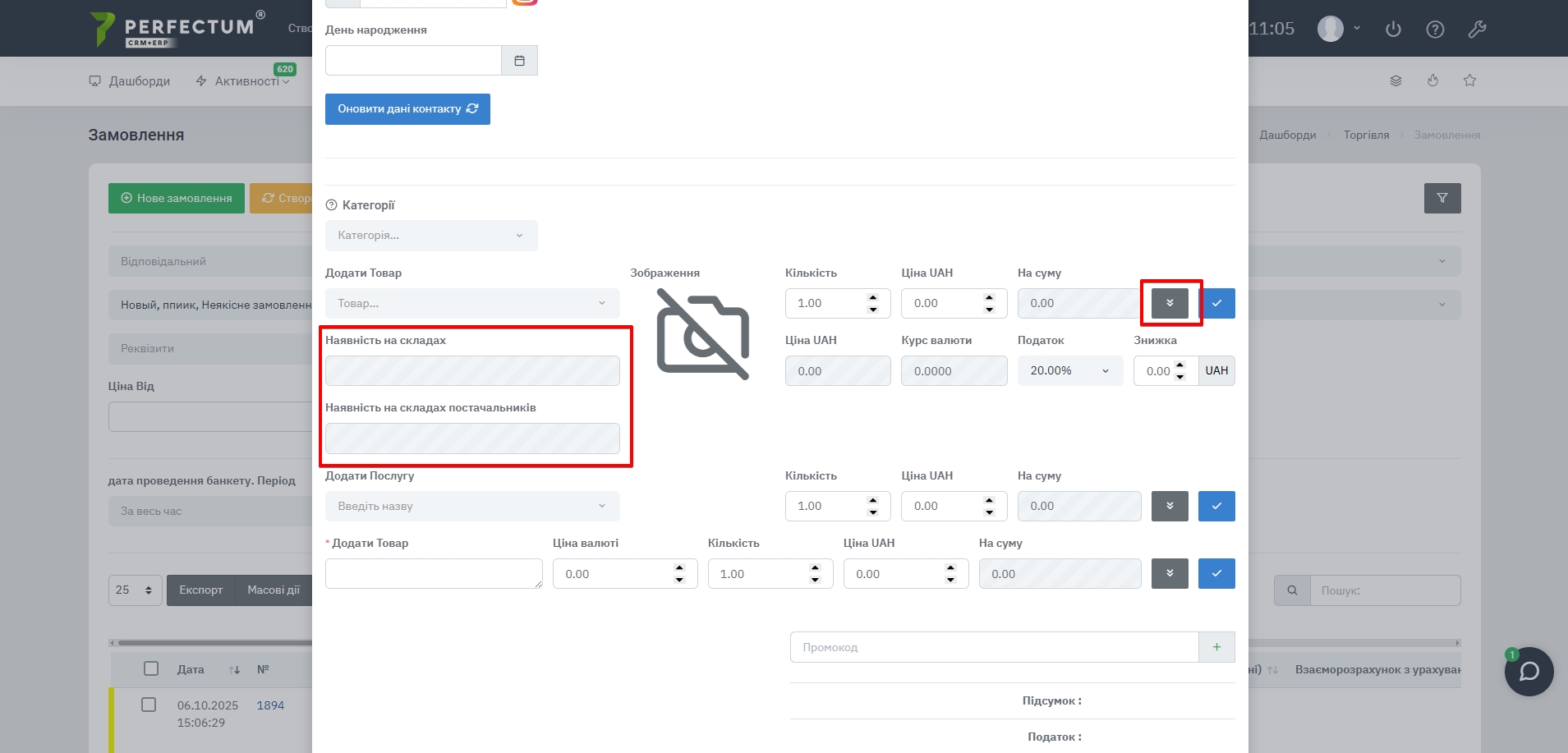Viewport: 1568px width, 753px height.
Task: Click the wrench settings icon
Action: point(1477,29)
